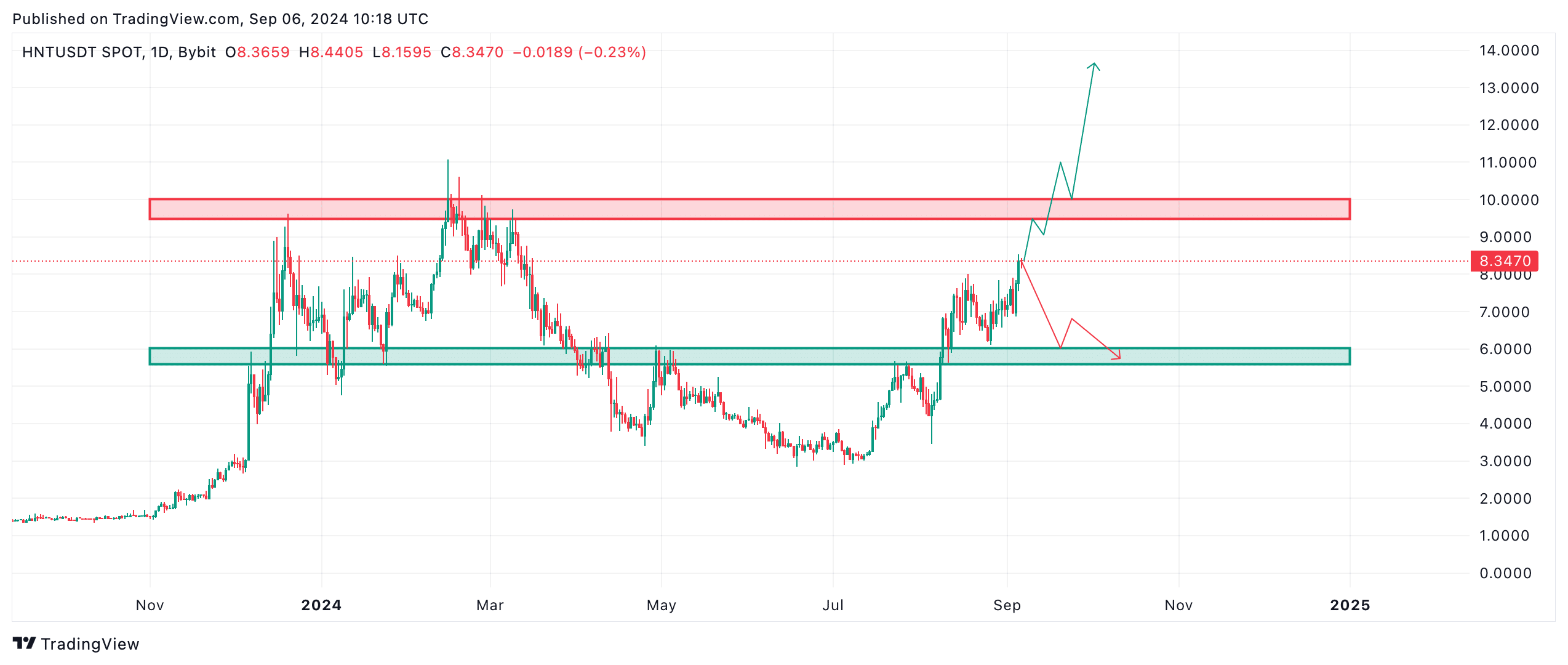Click the 4.0000 price axis label
The width and height of the screenshot is (1568, 665).
click(1505, 424)
